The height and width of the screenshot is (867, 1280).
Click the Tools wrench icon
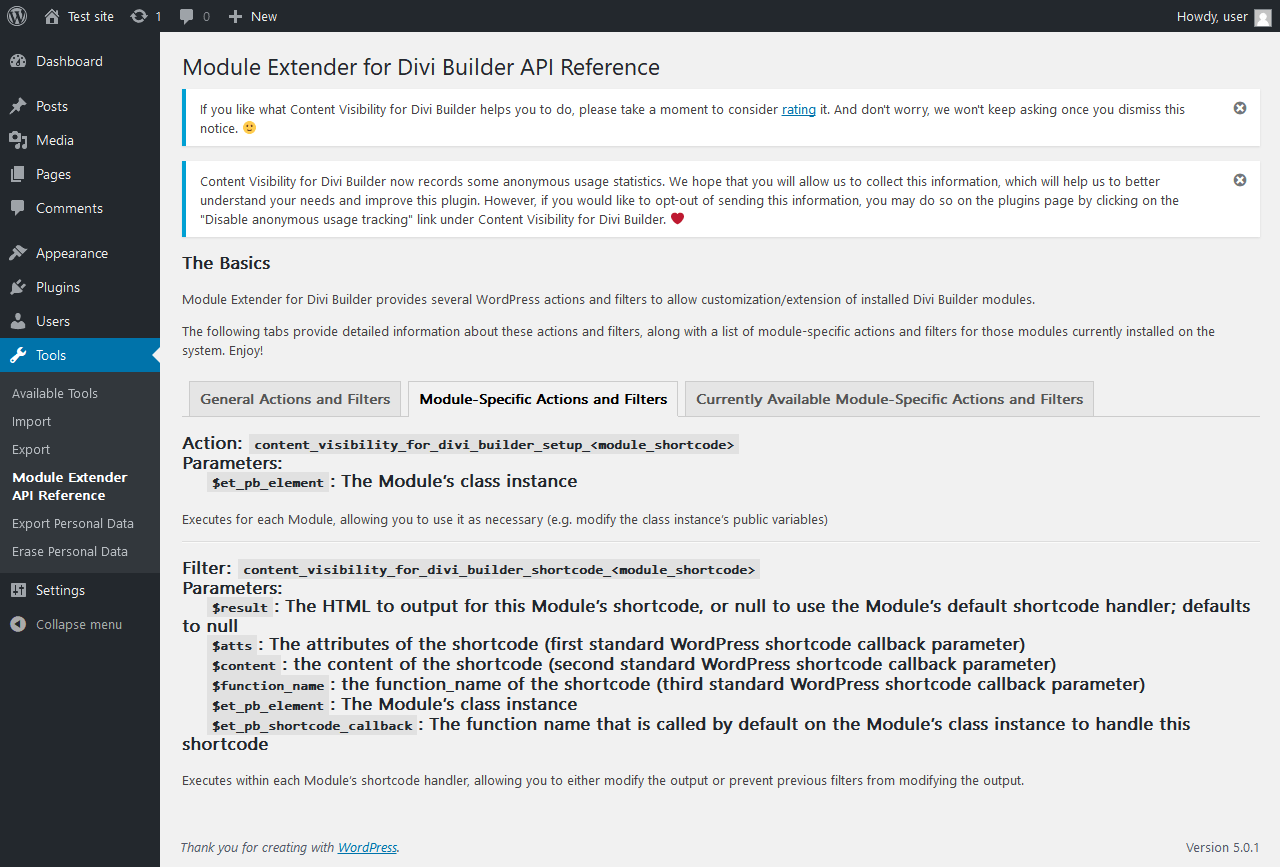[x=18, y=355]
